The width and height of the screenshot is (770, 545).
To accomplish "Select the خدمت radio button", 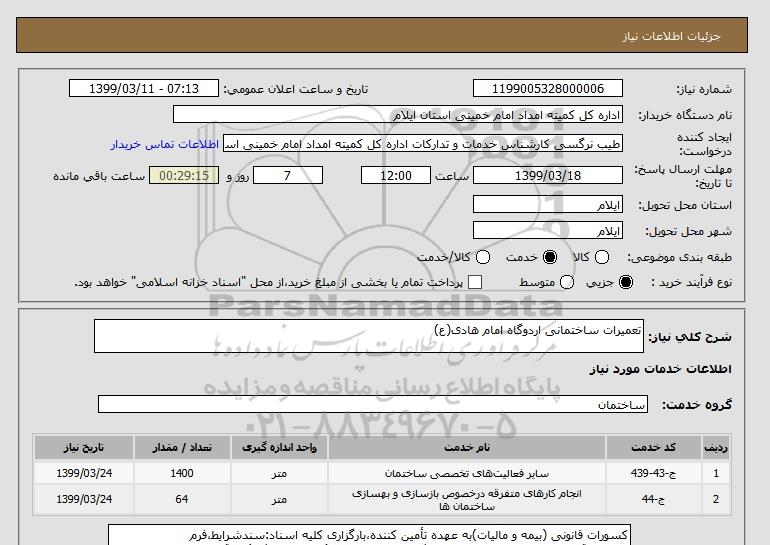I will 550,257.
